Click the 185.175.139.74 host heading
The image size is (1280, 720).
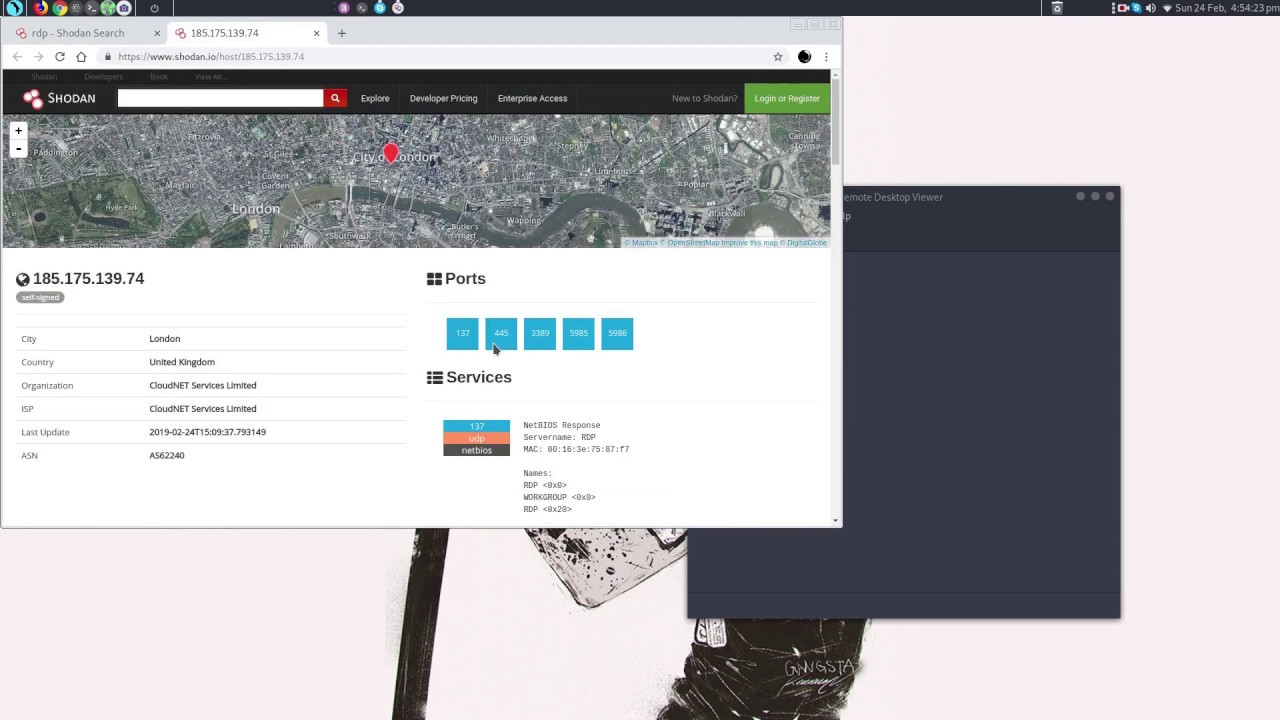(88, 279)
